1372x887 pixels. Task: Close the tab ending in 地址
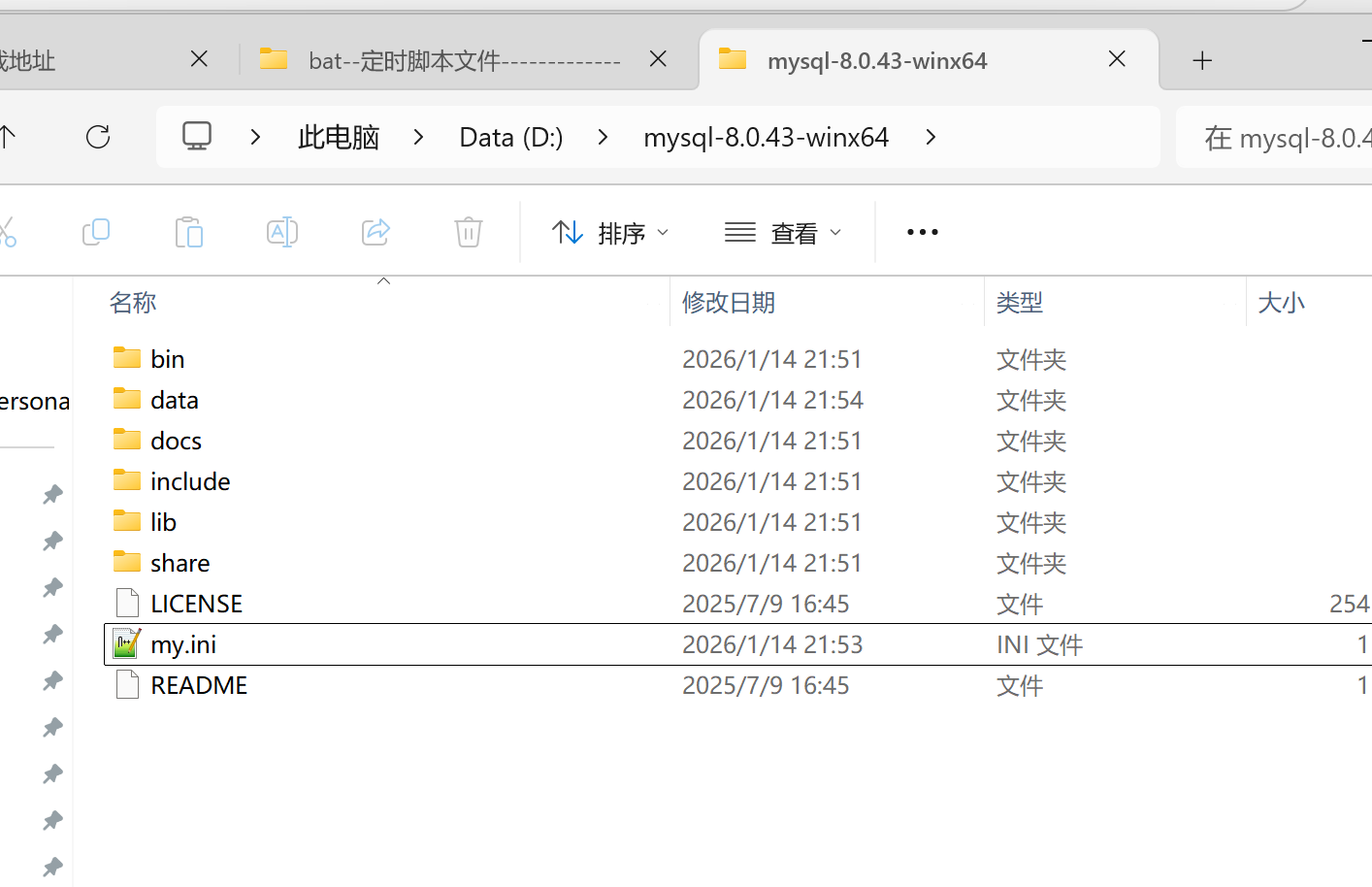coord(199,59)
